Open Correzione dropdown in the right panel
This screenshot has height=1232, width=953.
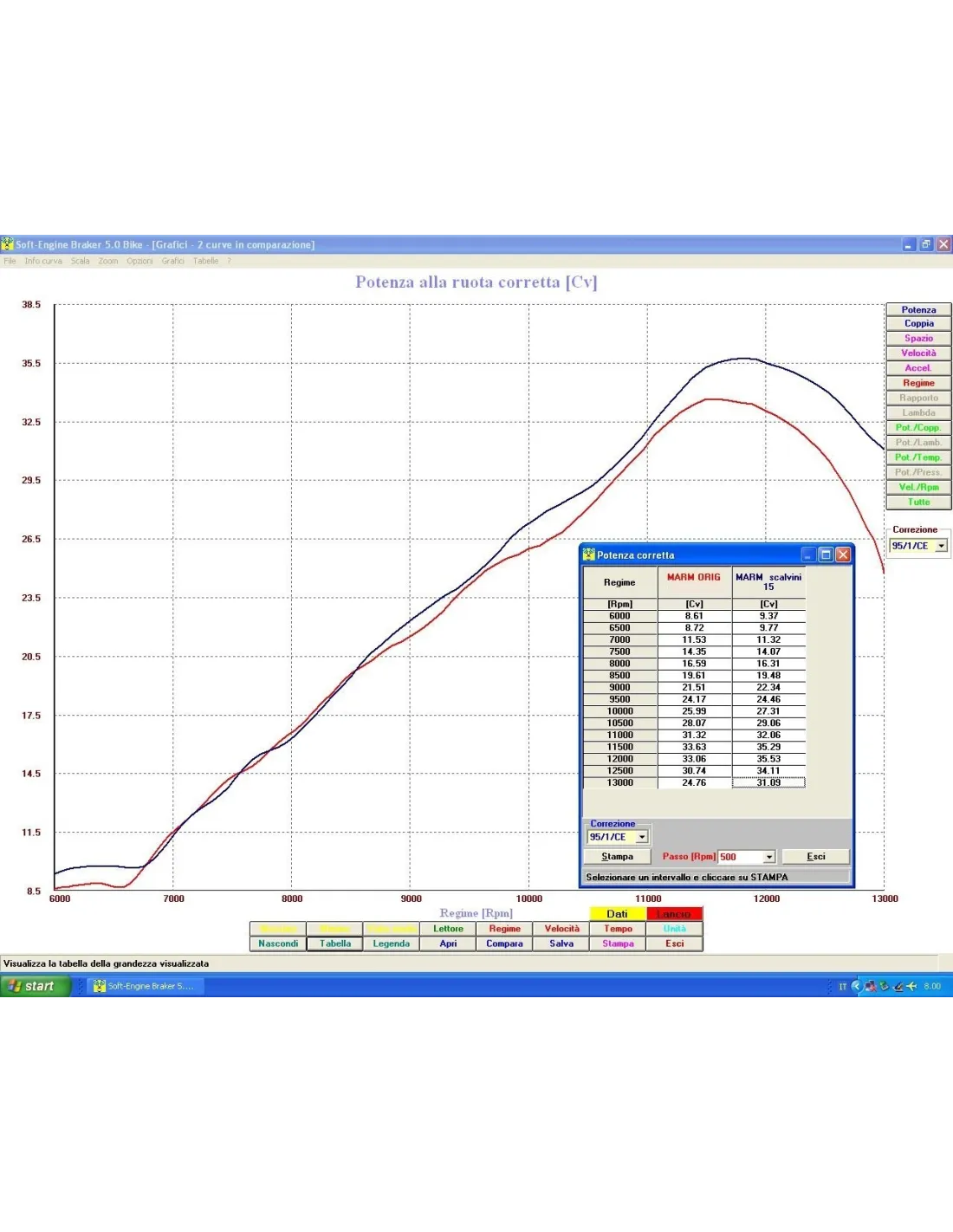[x=941, y=546]
